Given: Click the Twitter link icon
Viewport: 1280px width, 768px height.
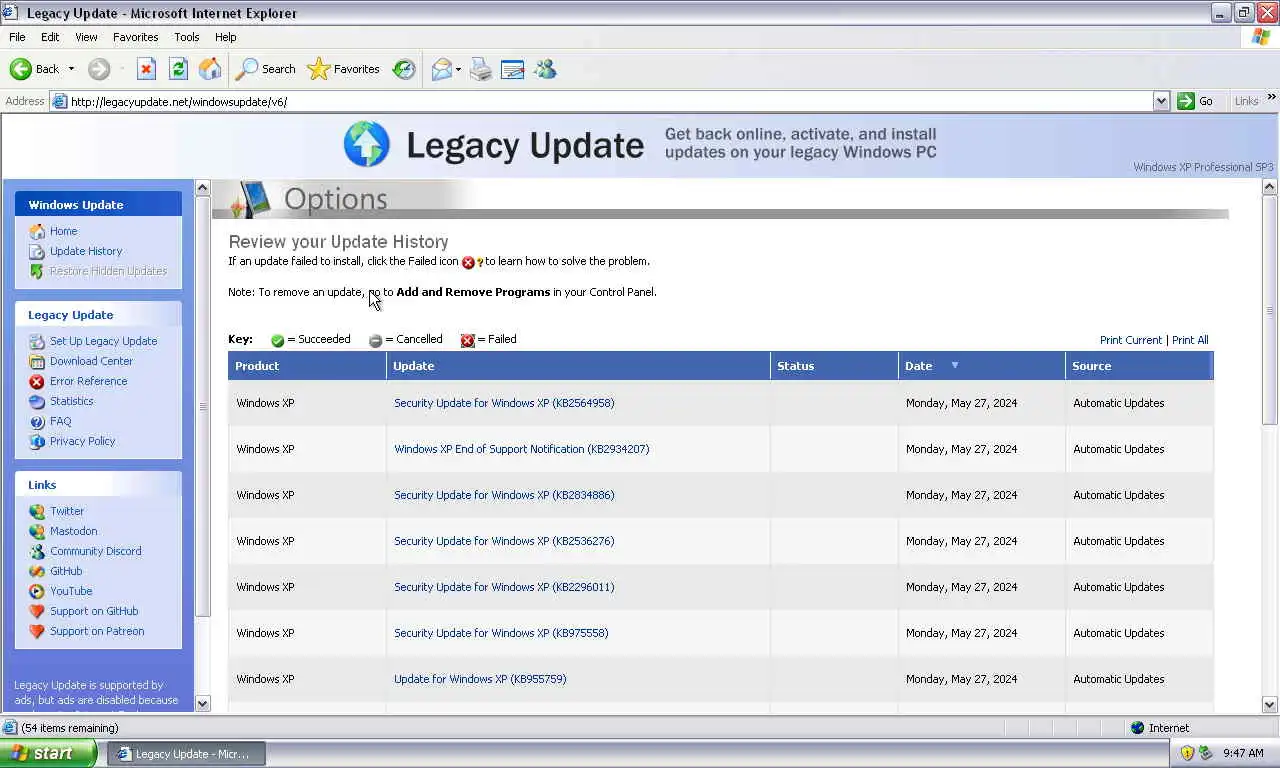Looking at the screenshot, I should point(37,511).
